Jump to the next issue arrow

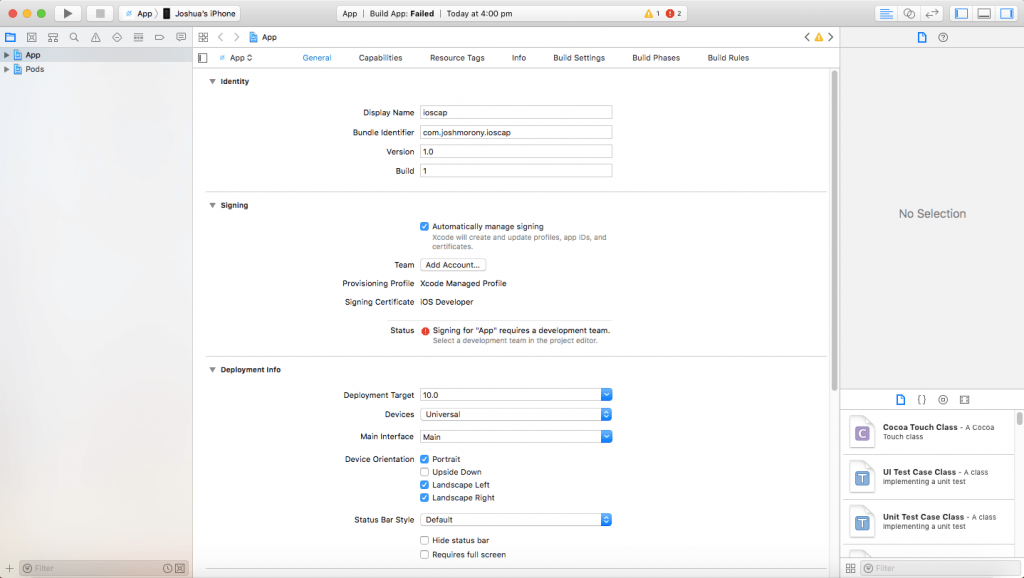pos(831,37)
